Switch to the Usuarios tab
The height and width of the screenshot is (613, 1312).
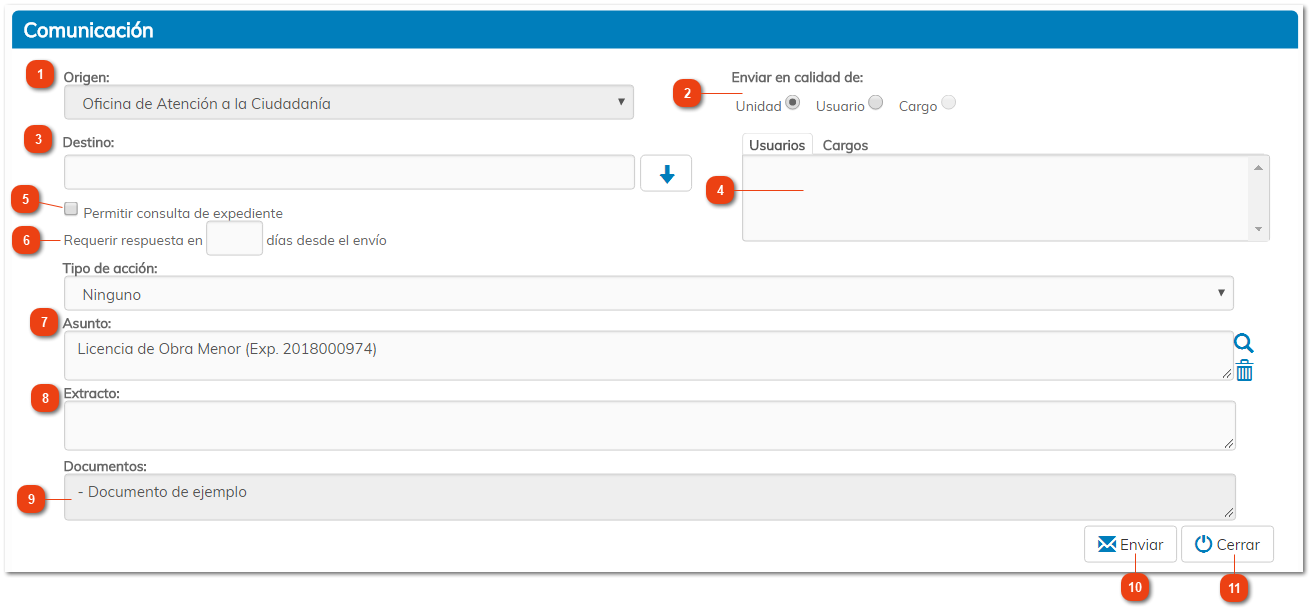click(777, 145)
